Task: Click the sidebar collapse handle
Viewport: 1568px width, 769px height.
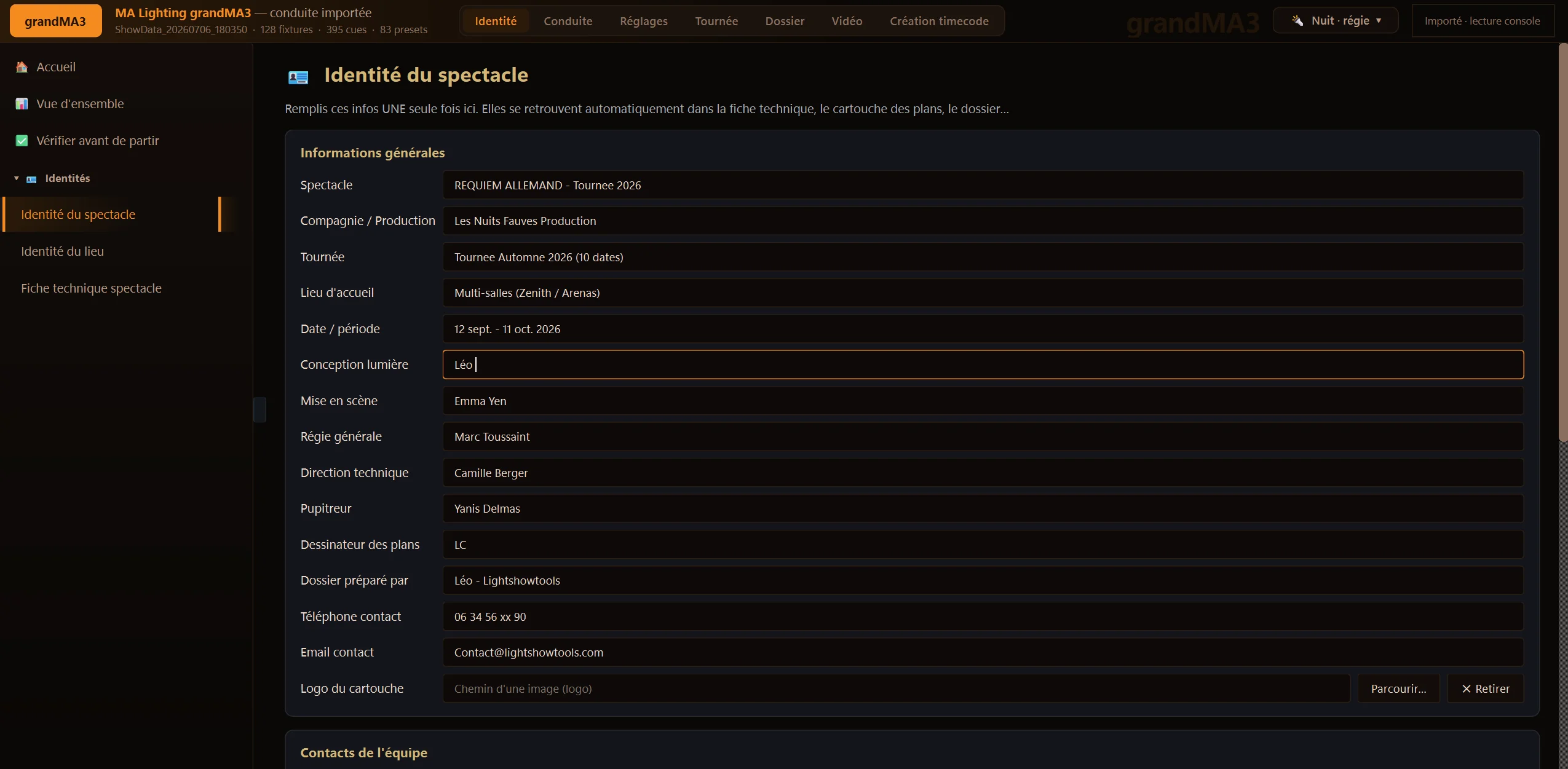Action: 259,409
